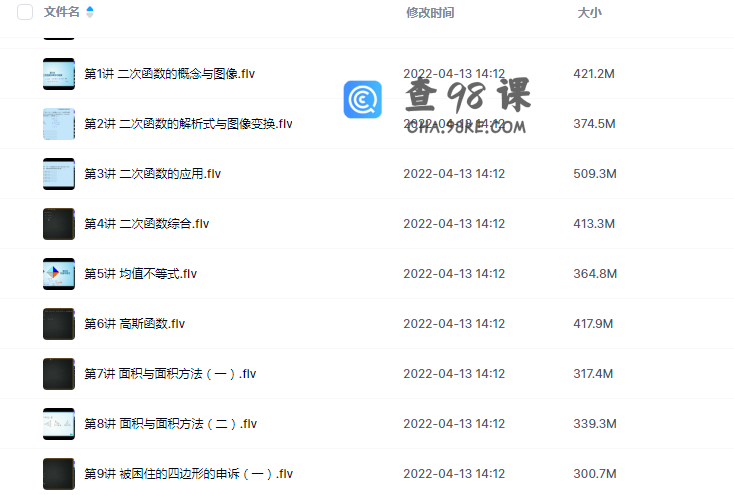
Task: Click the size value 339.3M
Action: pos(595,424)
